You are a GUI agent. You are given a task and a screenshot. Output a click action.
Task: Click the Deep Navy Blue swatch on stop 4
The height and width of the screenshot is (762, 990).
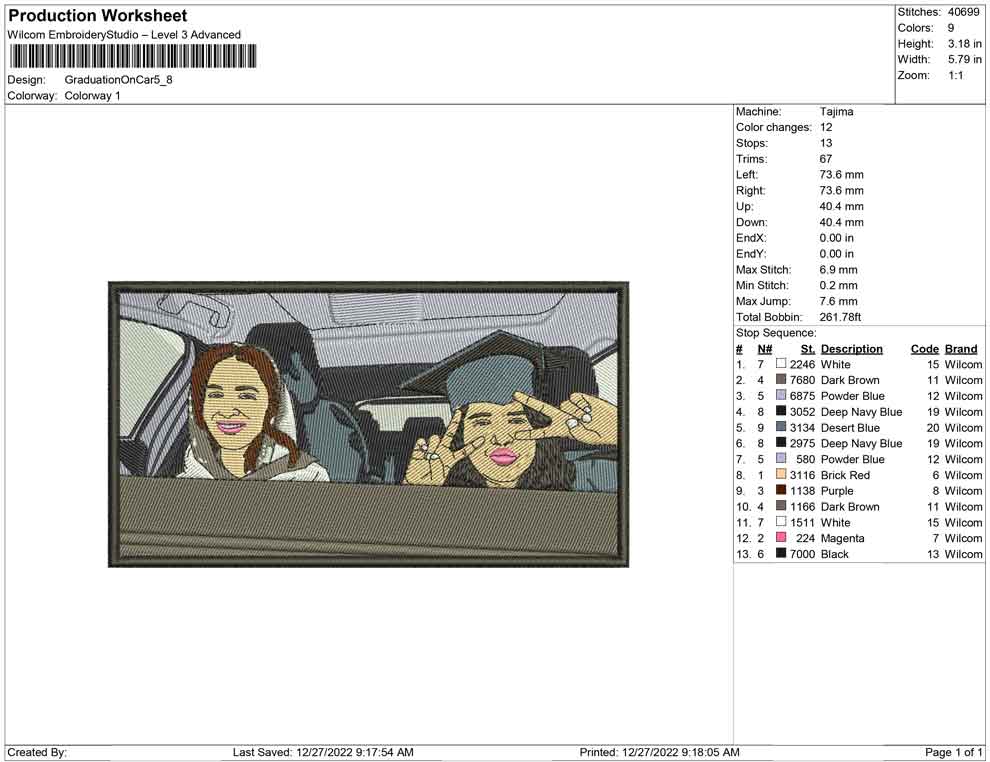tap(780, 412)
